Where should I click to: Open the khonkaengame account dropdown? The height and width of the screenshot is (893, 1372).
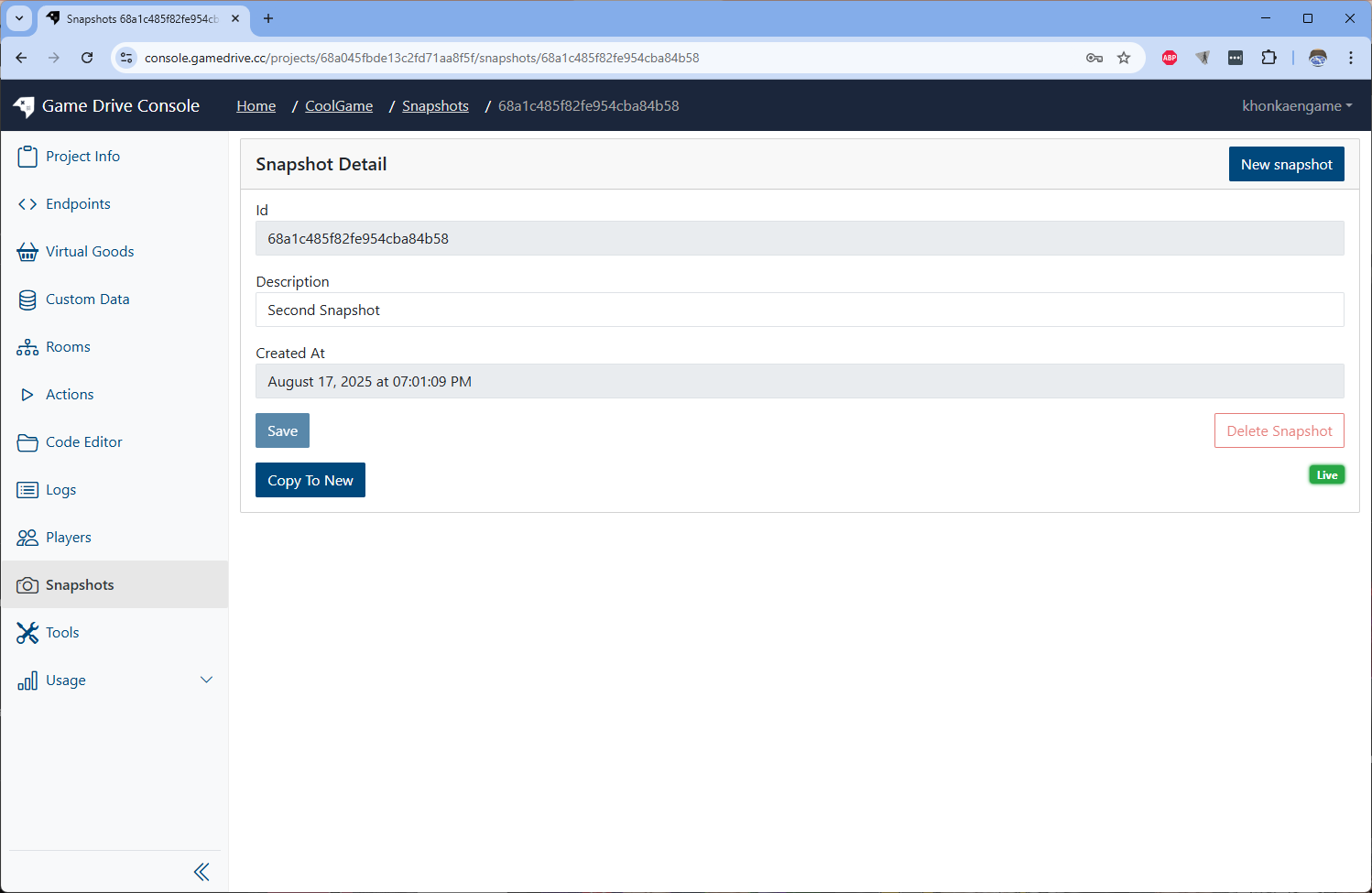pos(1296,106)
